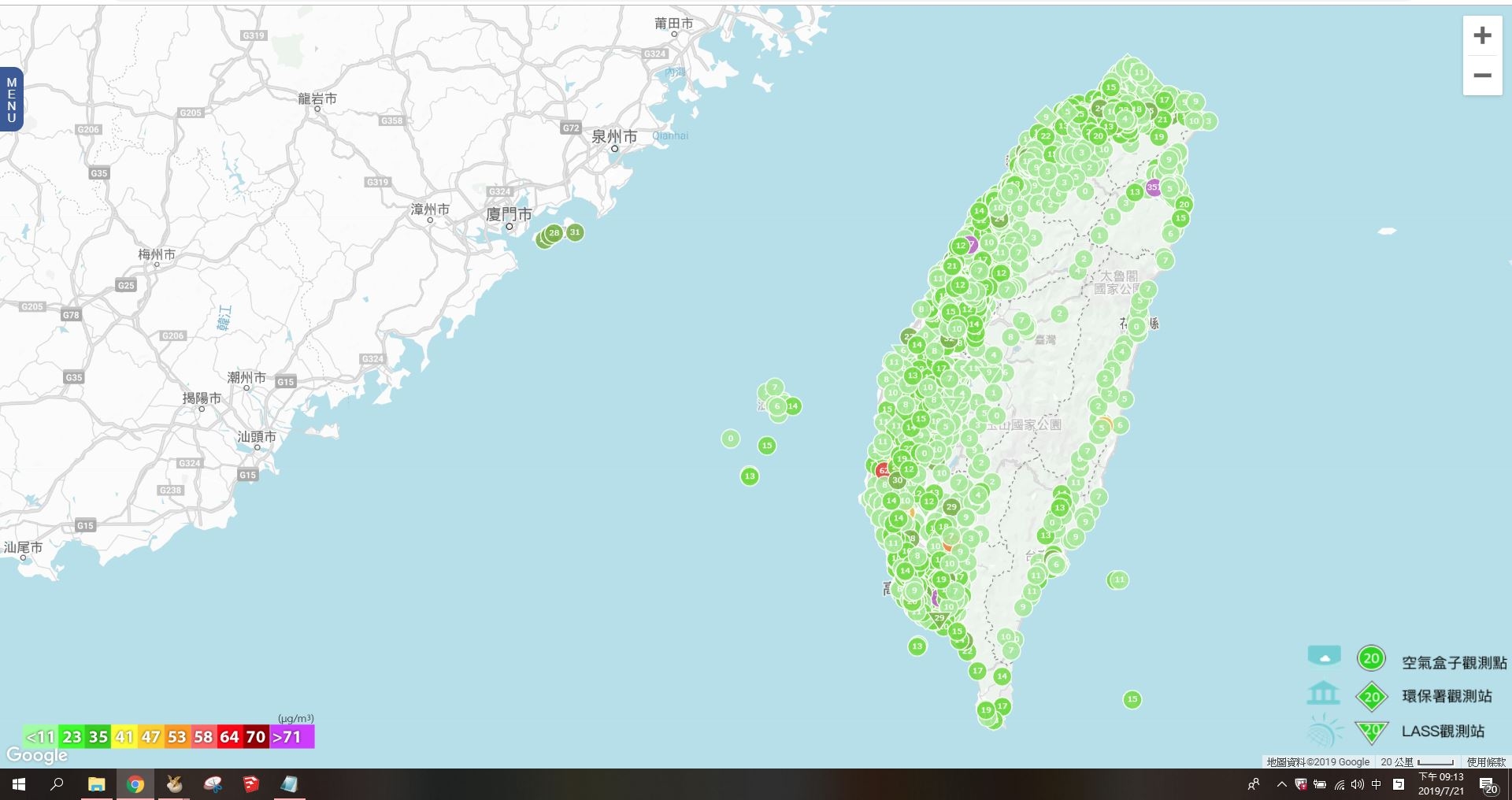Open the 13 marker on Xiaoliuqiu island
This screenshot has height=800, width=1512.
[x=917, y=646]
